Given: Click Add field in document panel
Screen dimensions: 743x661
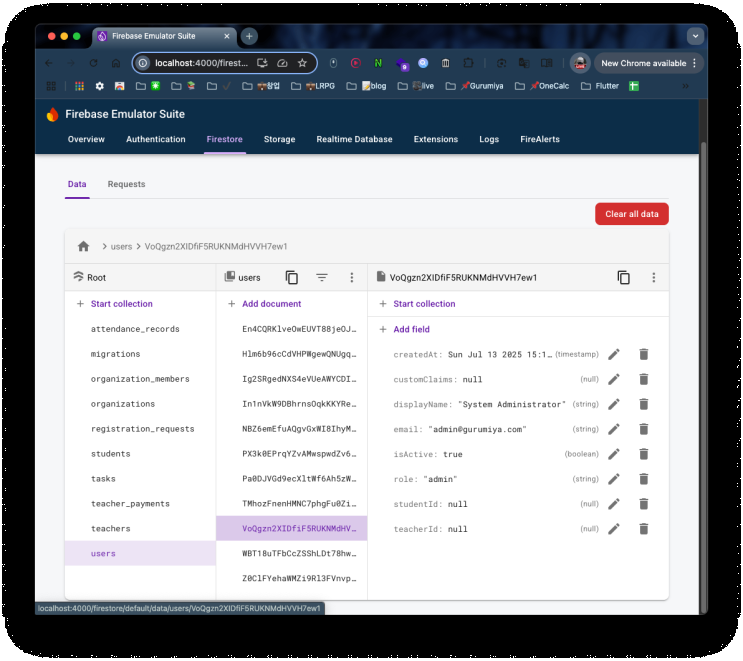Looking at the screenshot, I should coord(411,329).
